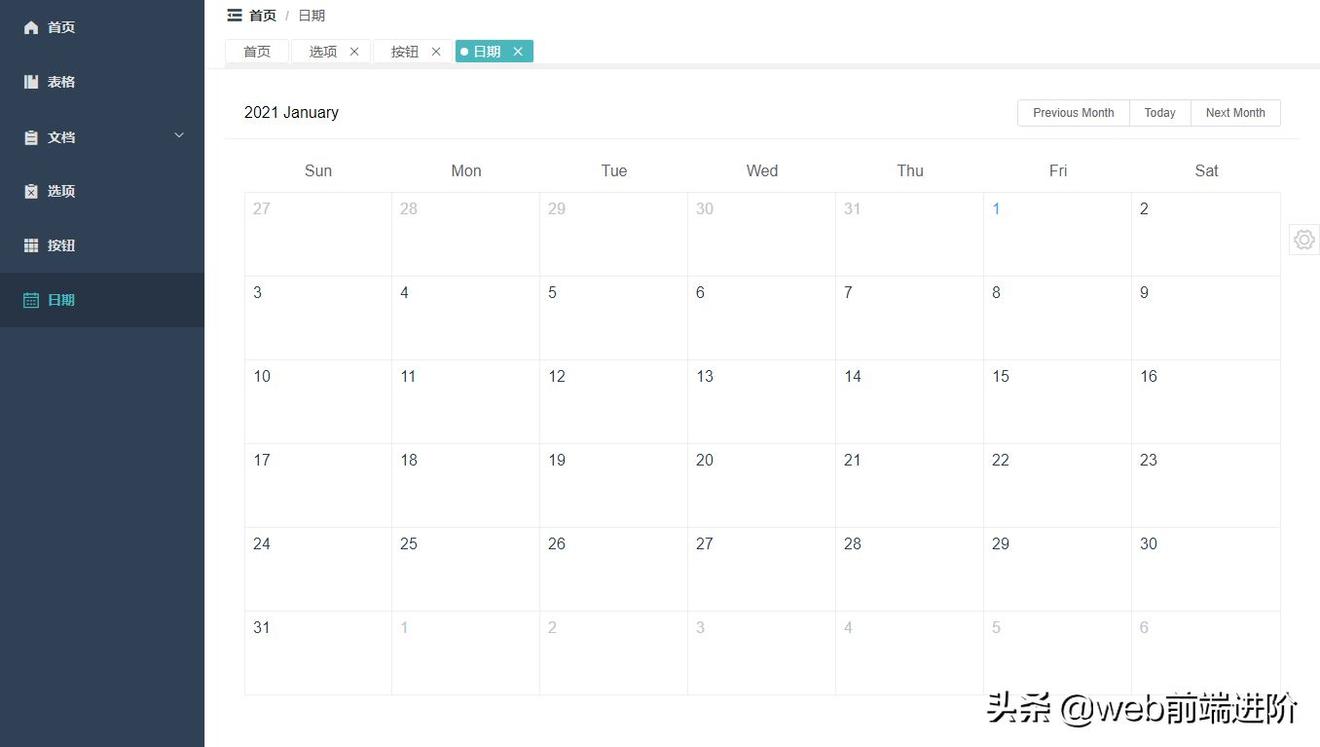Go to Previous Month
Viewport: 1320px width, 747px height.
1073,113
